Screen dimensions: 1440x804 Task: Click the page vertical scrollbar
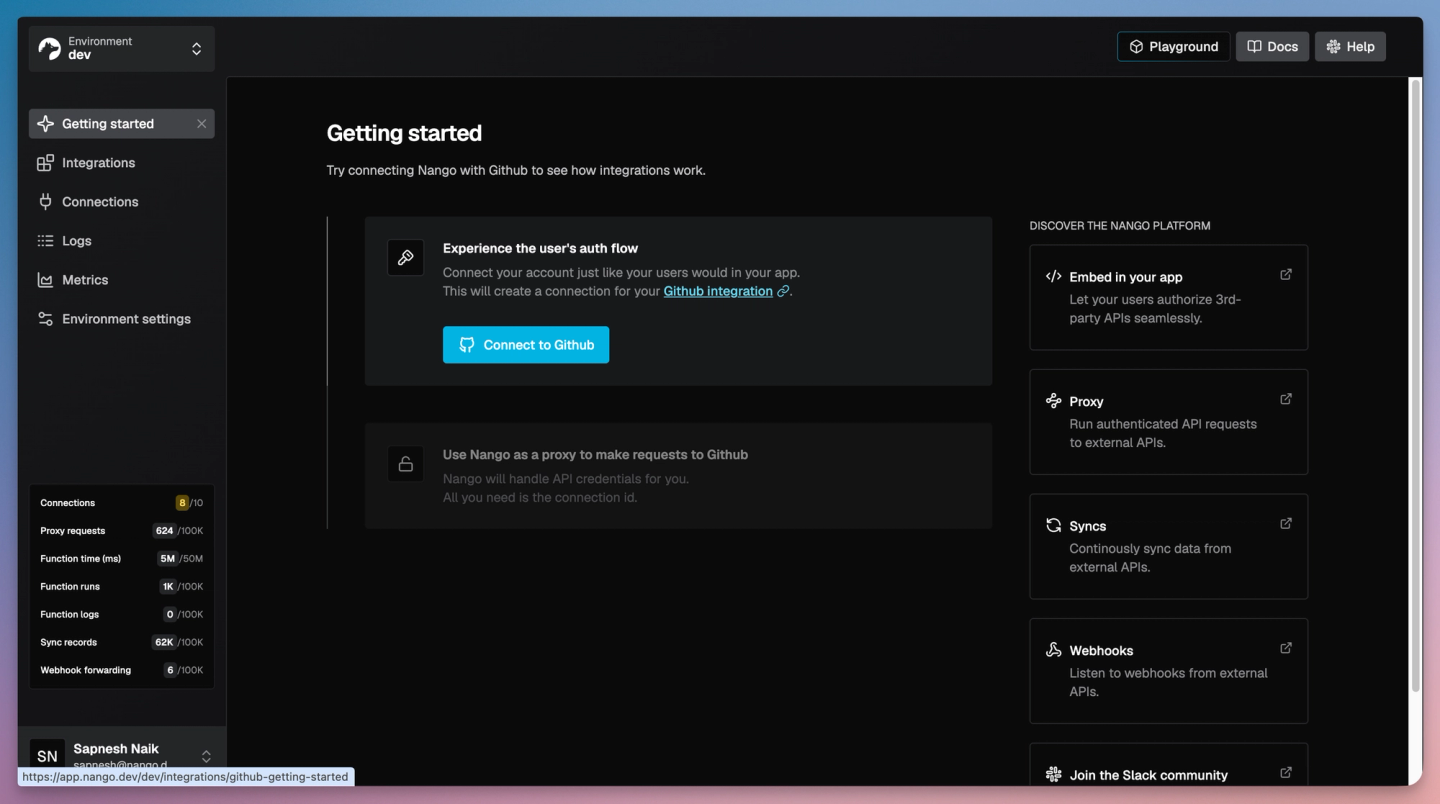[1415, 385]
